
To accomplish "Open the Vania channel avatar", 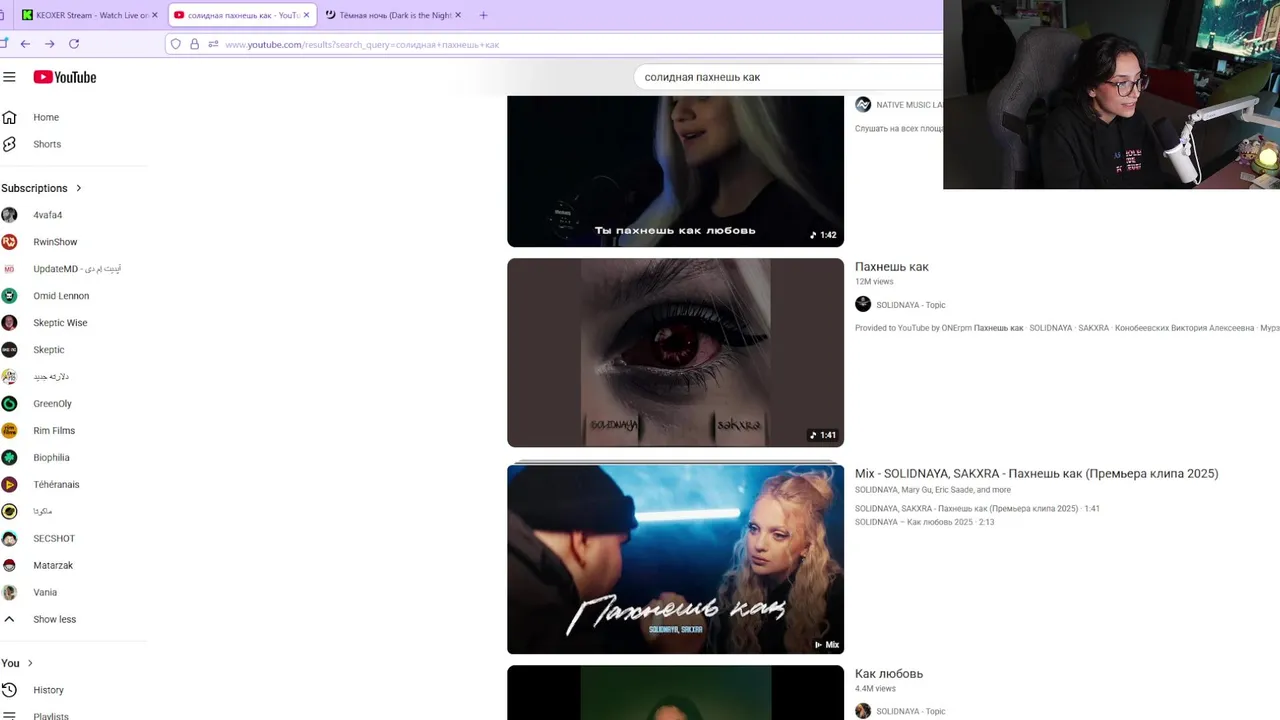I will click(x=9, y=593).
